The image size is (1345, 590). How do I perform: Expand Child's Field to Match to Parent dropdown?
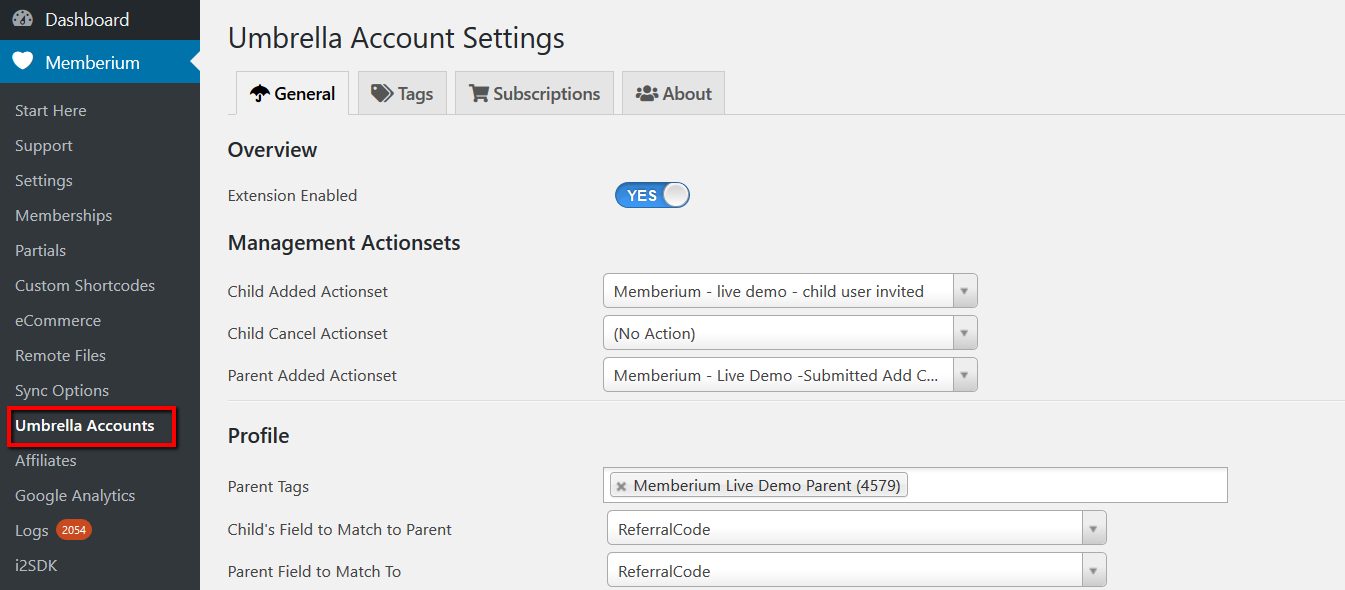coord(857,529)
